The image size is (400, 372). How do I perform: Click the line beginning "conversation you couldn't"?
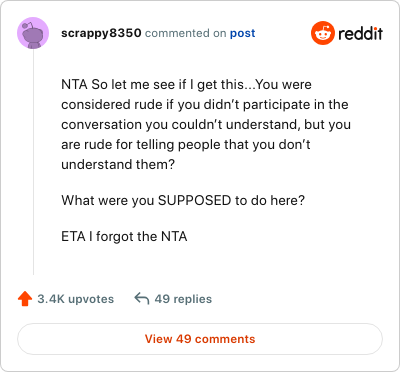click(206, 125)
